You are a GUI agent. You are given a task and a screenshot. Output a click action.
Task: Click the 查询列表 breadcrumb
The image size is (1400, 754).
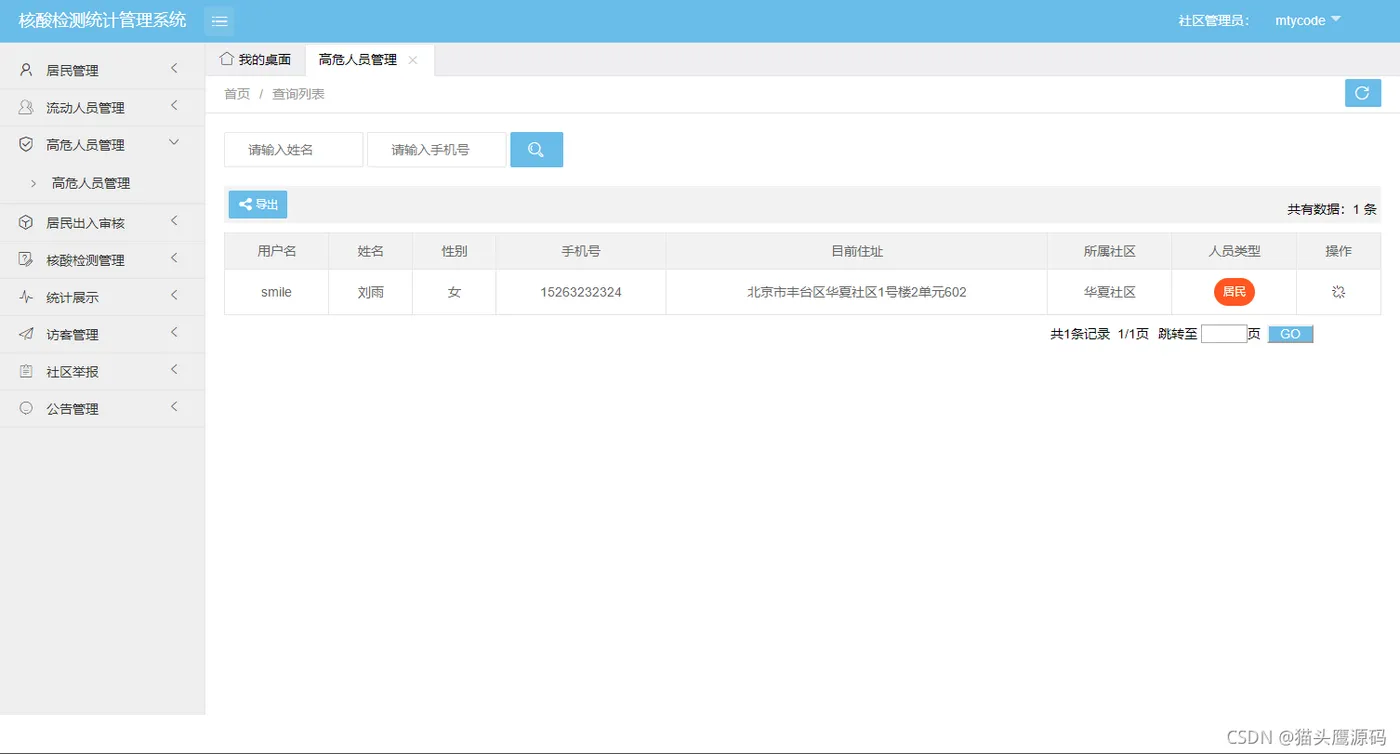(x=298, y=94)
